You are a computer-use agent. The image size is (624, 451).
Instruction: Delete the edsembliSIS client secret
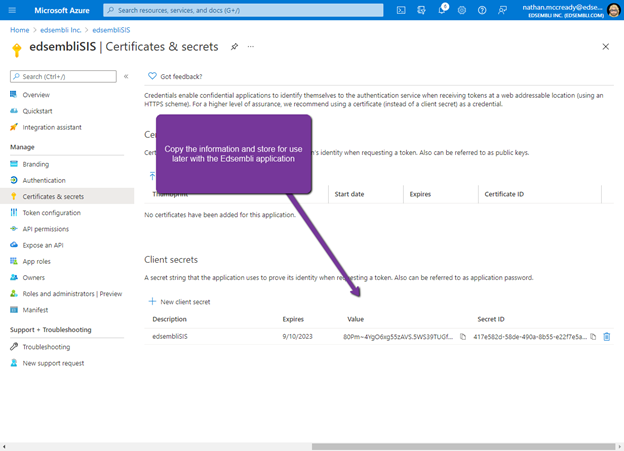[x=606, y=337]
